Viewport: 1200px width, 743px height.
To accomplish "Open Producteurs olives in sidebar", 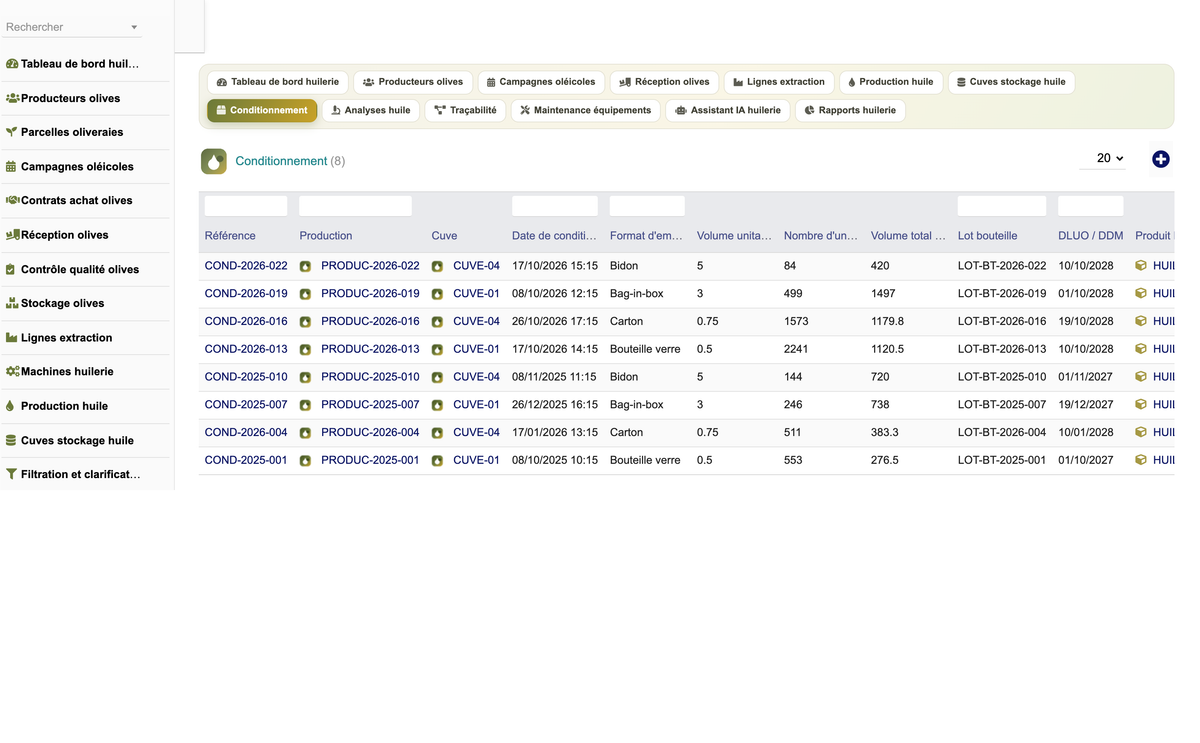I will pos(84,98).
